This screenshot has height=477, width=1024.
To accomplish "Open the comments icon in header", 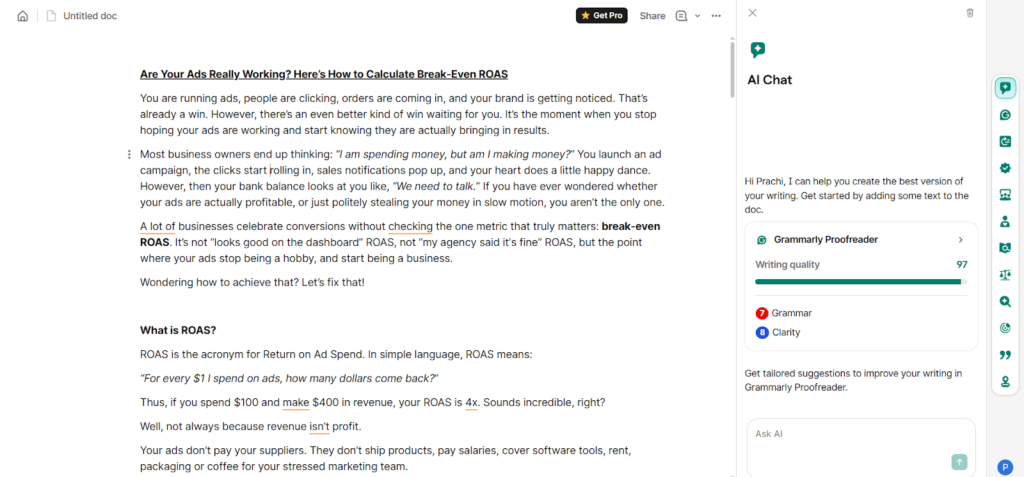I will (x=681, y=16).
